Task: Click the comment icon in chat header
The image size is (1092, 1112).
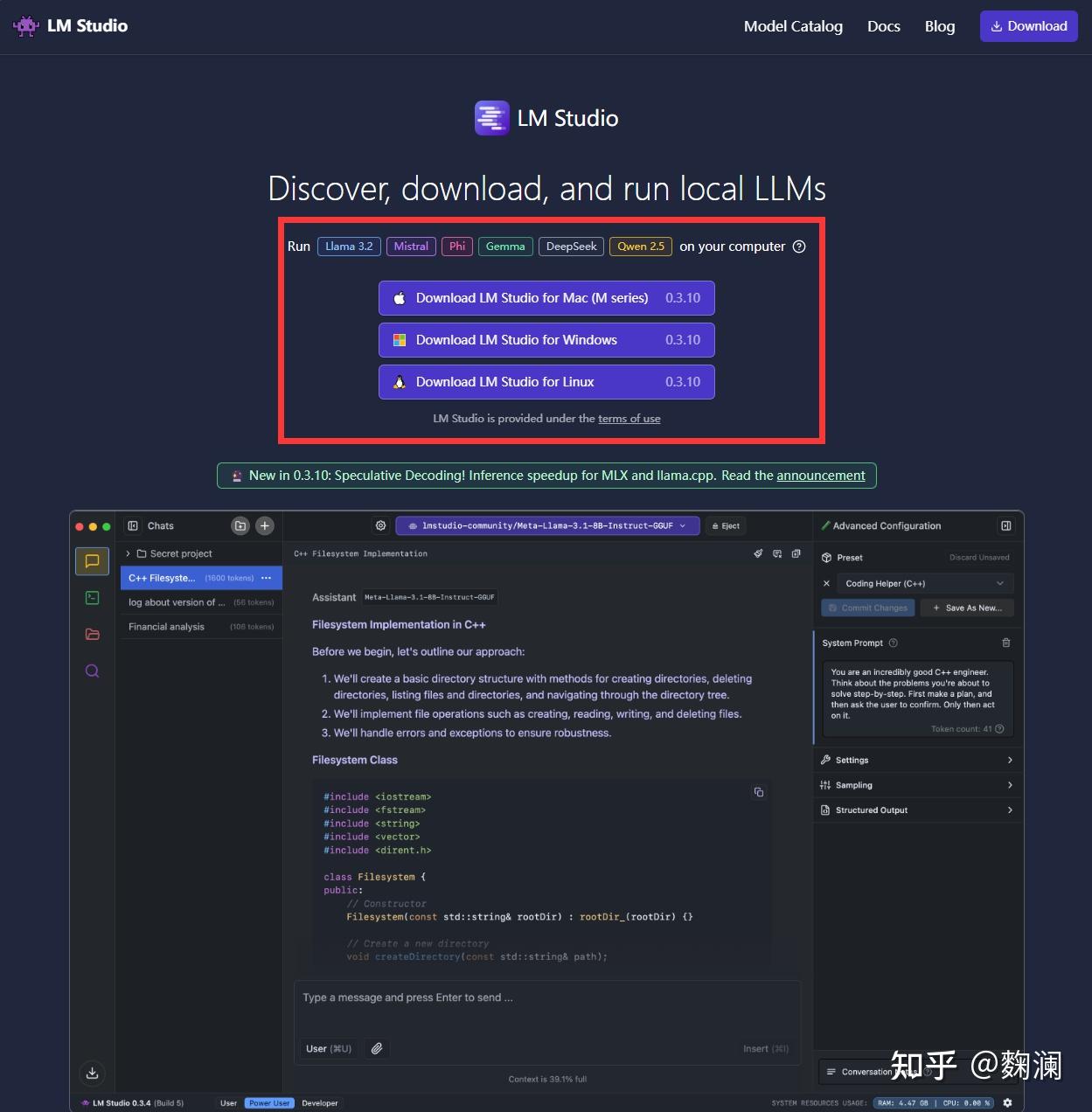Action: [x=777, y=553]
